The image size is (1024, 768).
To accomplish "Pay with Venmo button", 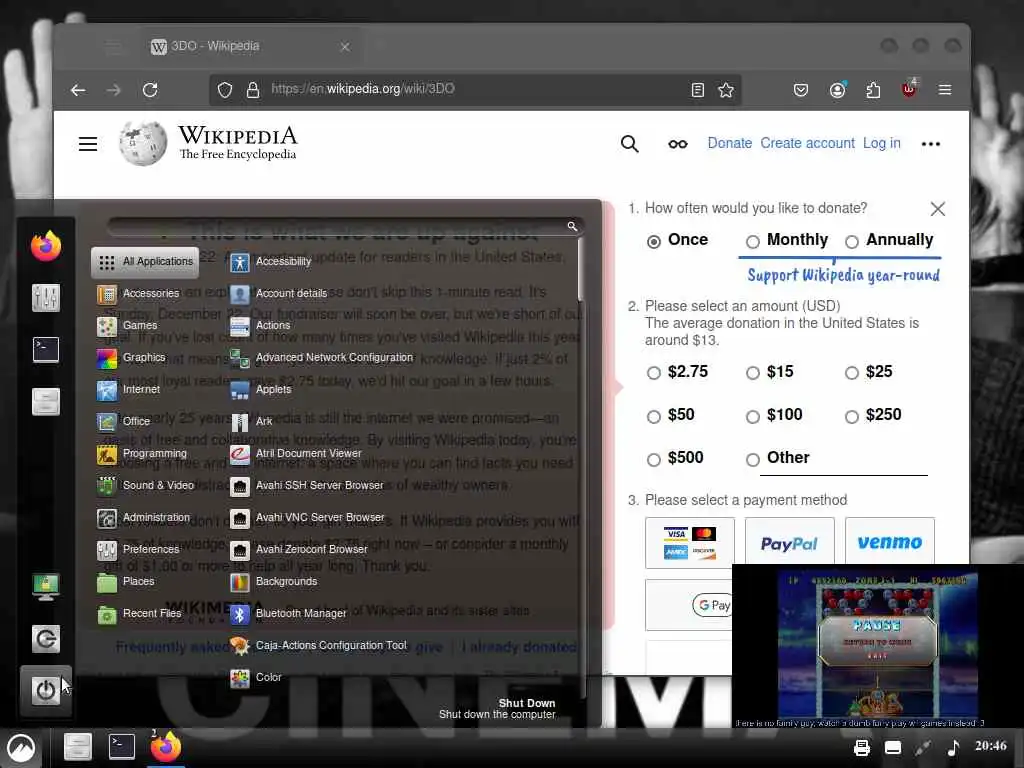I will click(889, 542).
